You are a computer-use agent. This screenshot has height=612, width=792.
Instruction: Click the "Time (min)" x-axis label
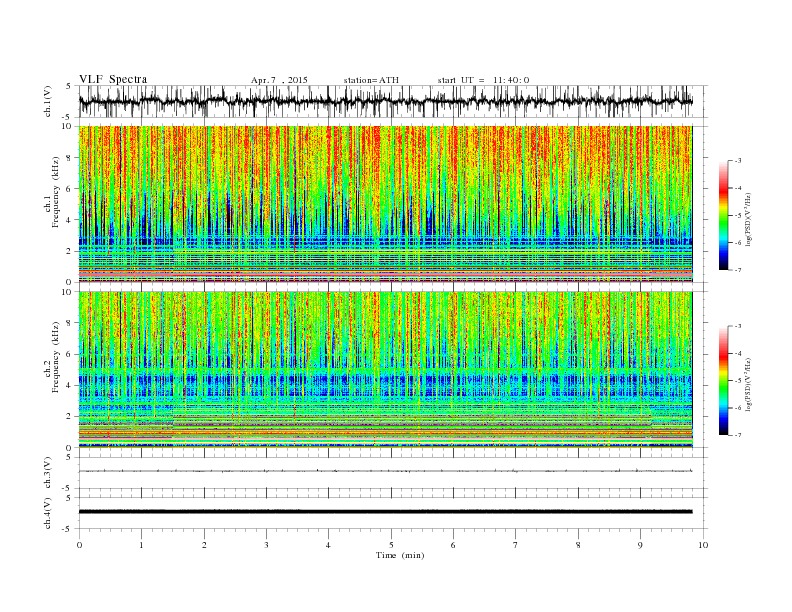point(400,555)
